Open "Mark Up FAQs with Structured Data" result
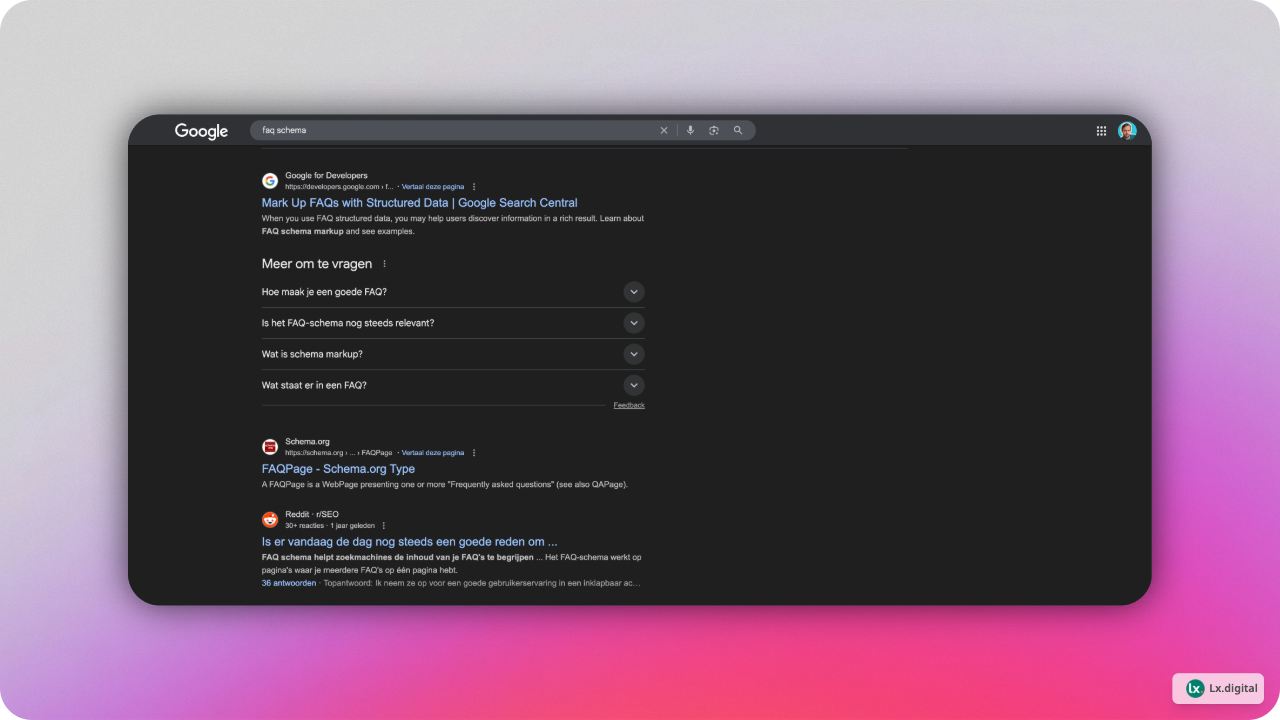Screen dimensions: 1280x720 420,203
